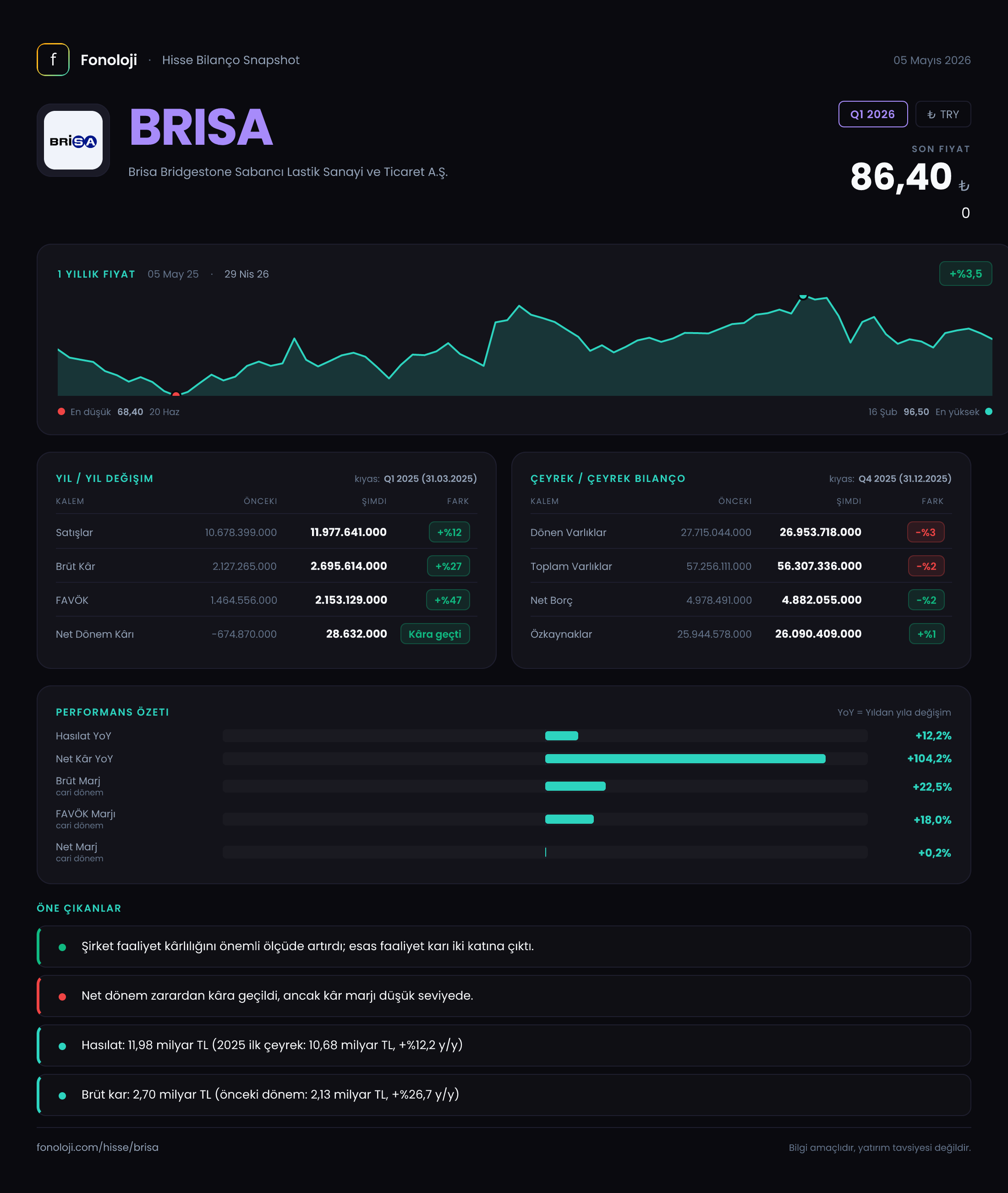The image size is (1008, 1193).
Task: Click the 'Hisse Bilanço Snapshot' subtitle
Action: [231, 60]
